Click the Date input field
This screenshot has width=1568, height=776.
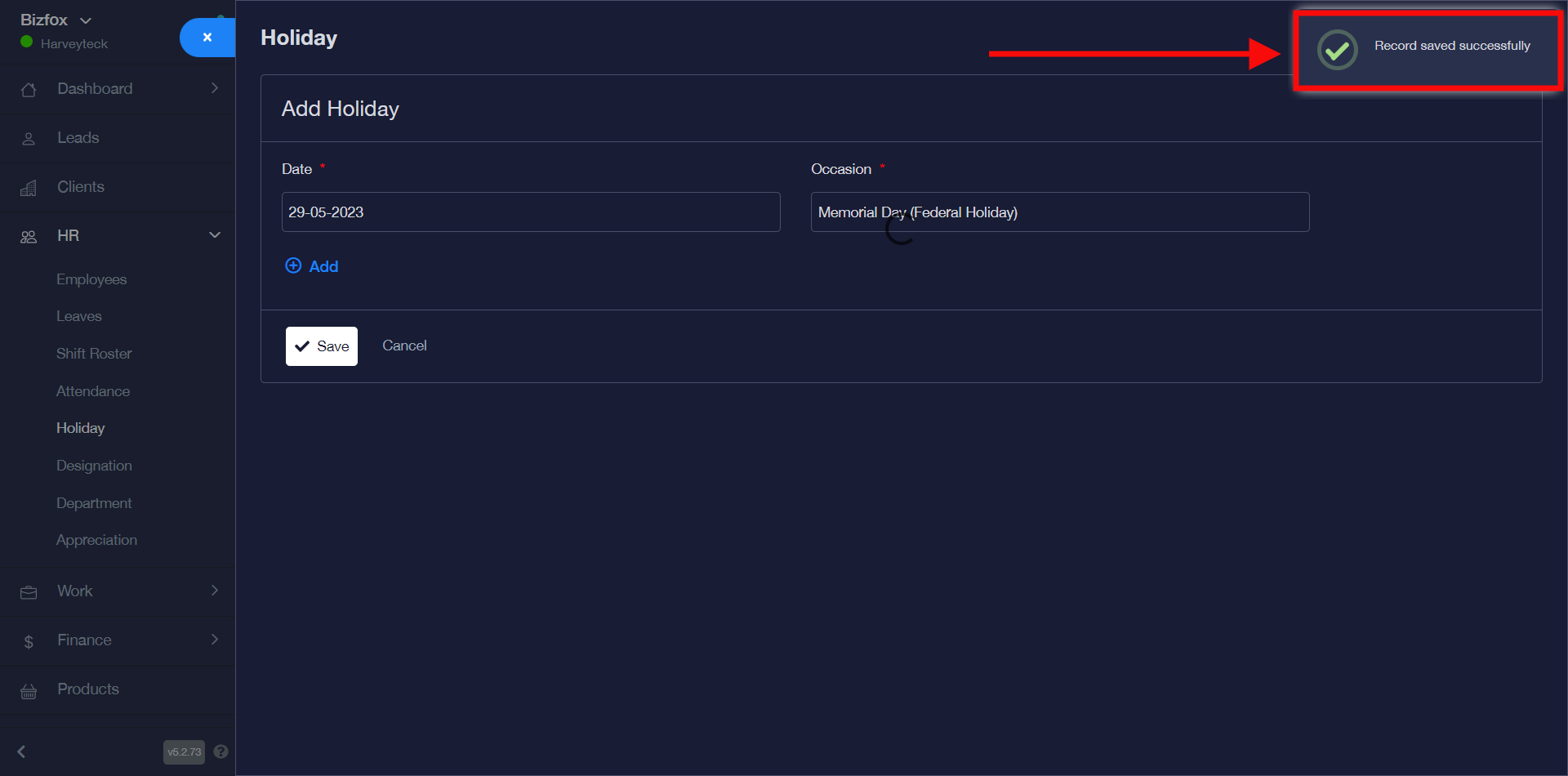(531, 212)
